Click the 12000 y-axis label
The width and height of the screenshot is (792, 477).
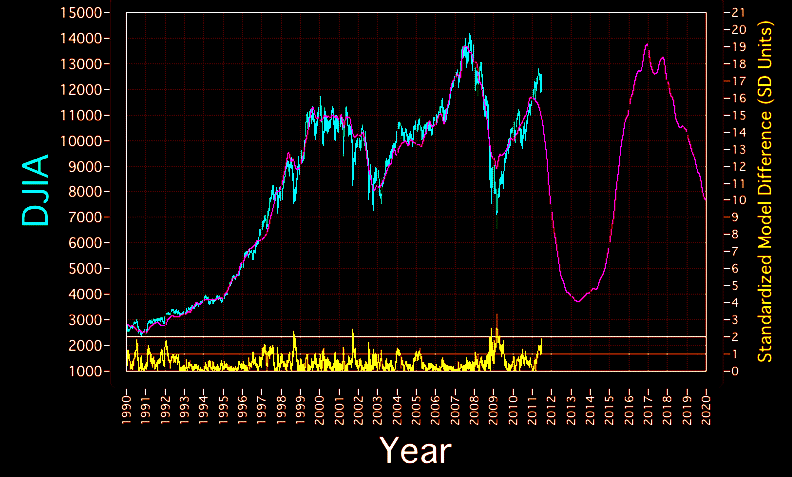pos(81,90)
